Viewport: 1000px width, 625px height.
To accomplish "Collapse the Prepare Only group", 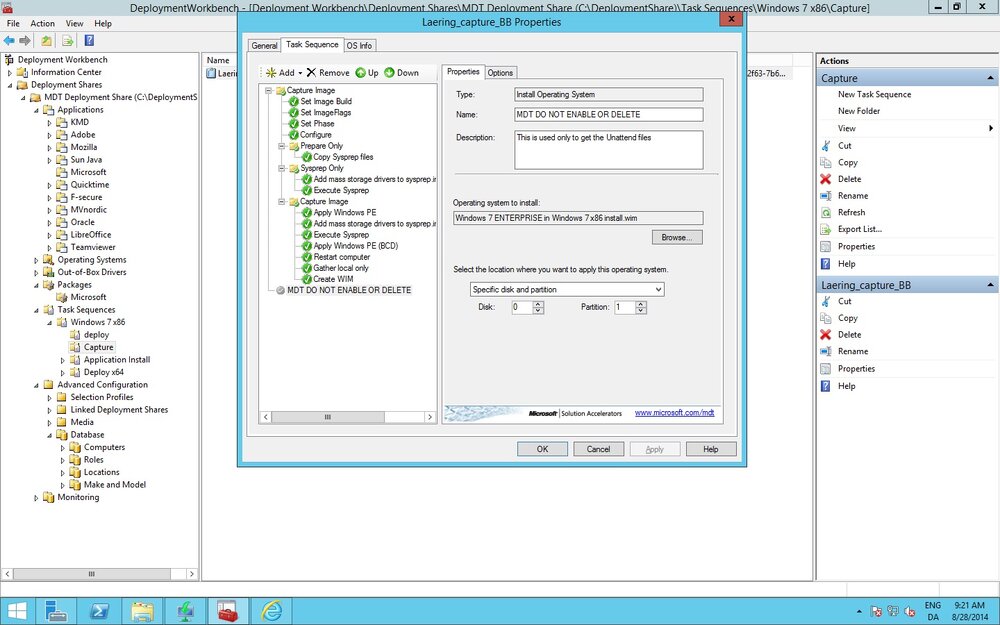I will pos(281,146).
